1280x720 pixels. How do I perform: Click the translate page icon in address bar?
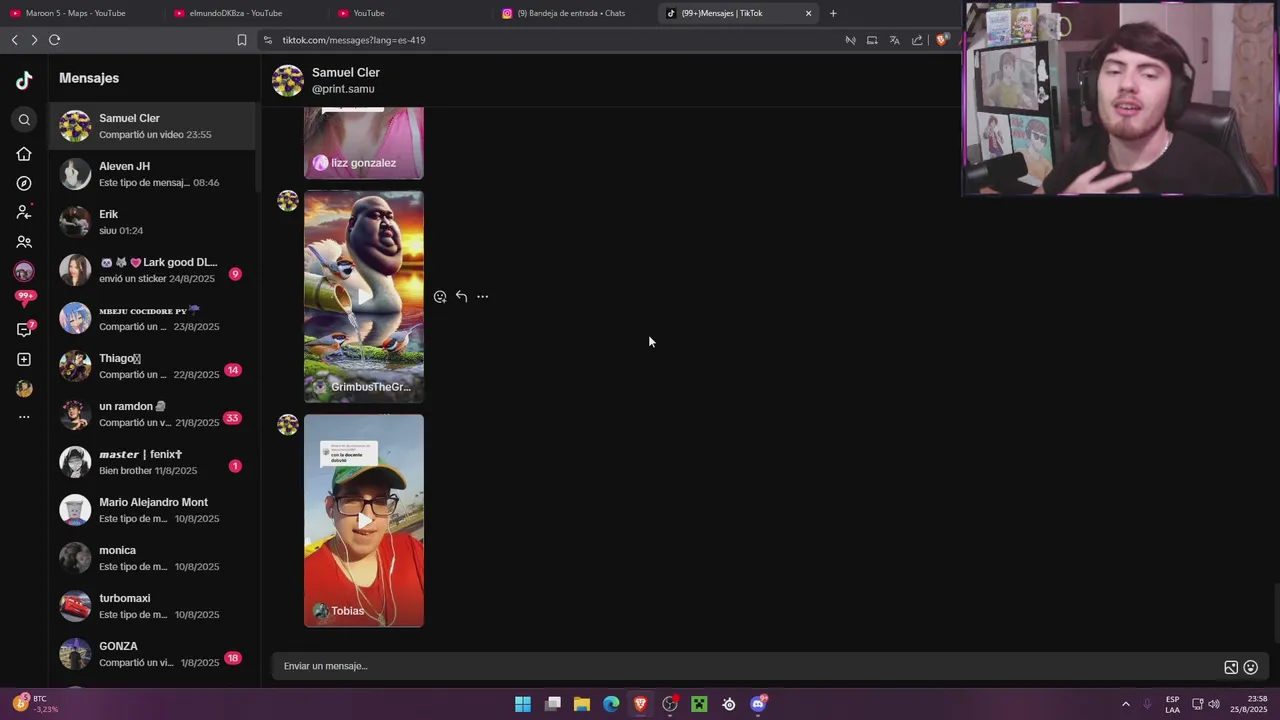[894, 40]
